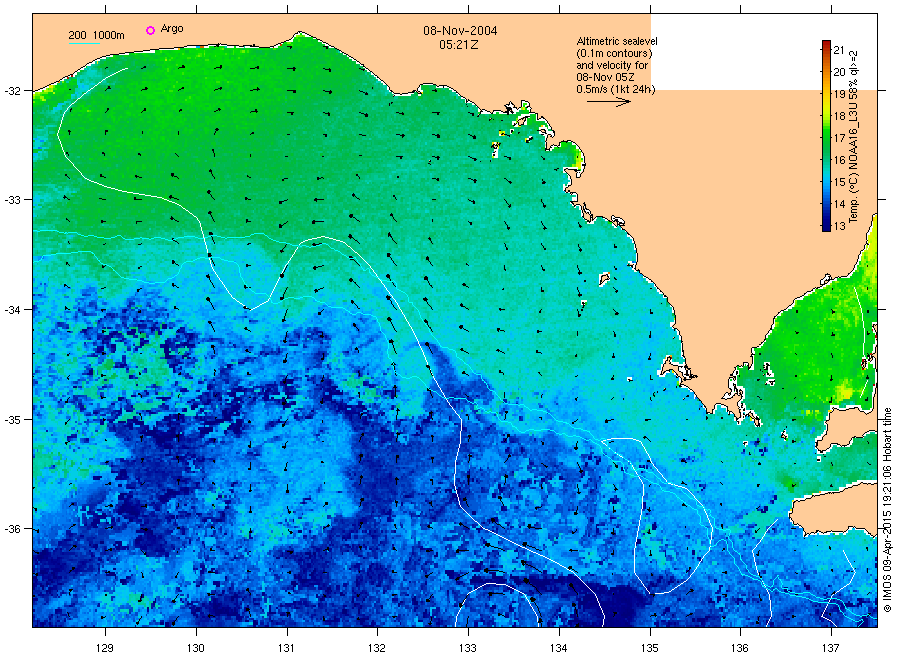Click longitude axis label '133'
The height and width of the screenshot is (660, 900).
[x=468, y=649]
